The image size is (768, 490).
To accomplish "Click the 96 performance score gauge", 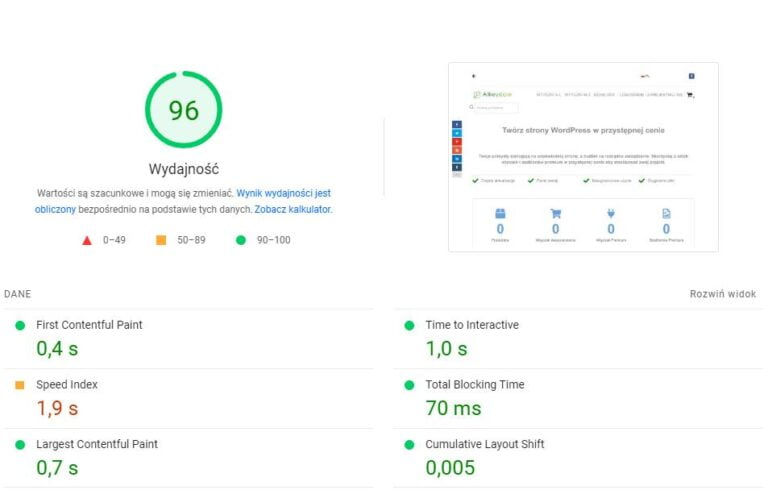I will click(x=184, y=110).
